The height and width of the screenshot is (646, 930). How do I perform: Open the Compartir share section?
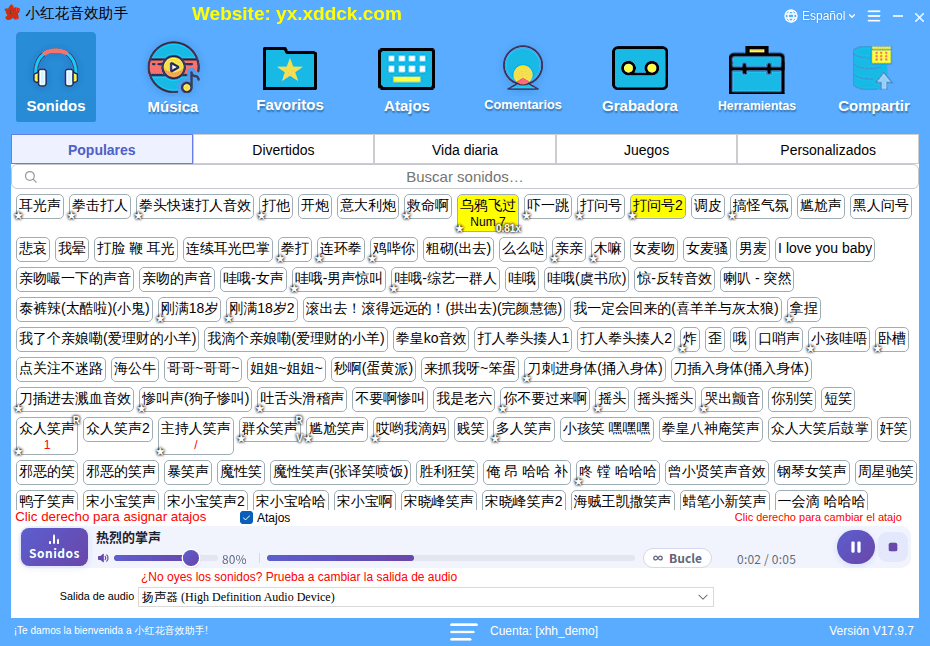[874, 77]
